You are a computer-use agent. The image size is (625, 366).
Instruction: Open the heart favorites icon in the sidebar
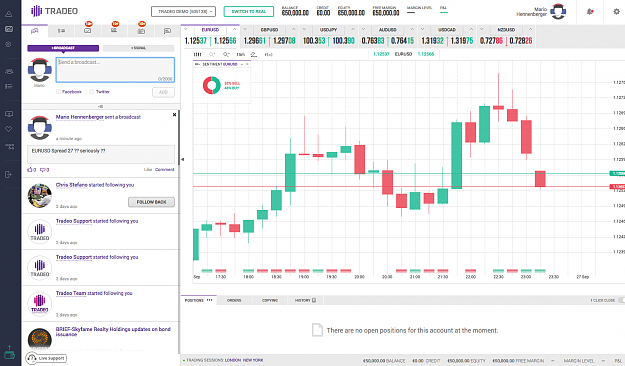(9, 129)
